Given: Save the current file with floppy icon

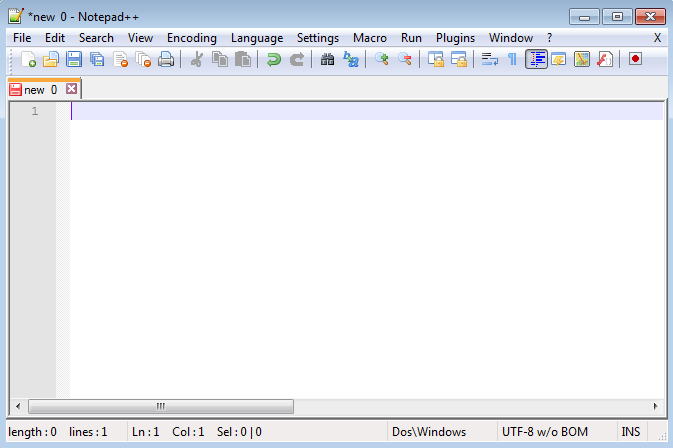Looking at the screenshot, I should (x=74, y=59).
